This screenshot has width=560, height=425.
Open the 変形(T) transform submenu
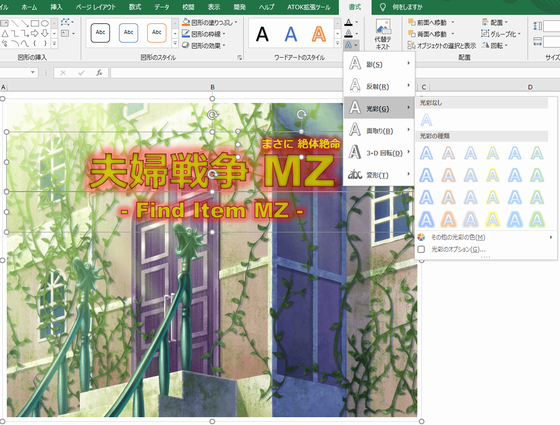pyautogui.click(x=379, y=175)
